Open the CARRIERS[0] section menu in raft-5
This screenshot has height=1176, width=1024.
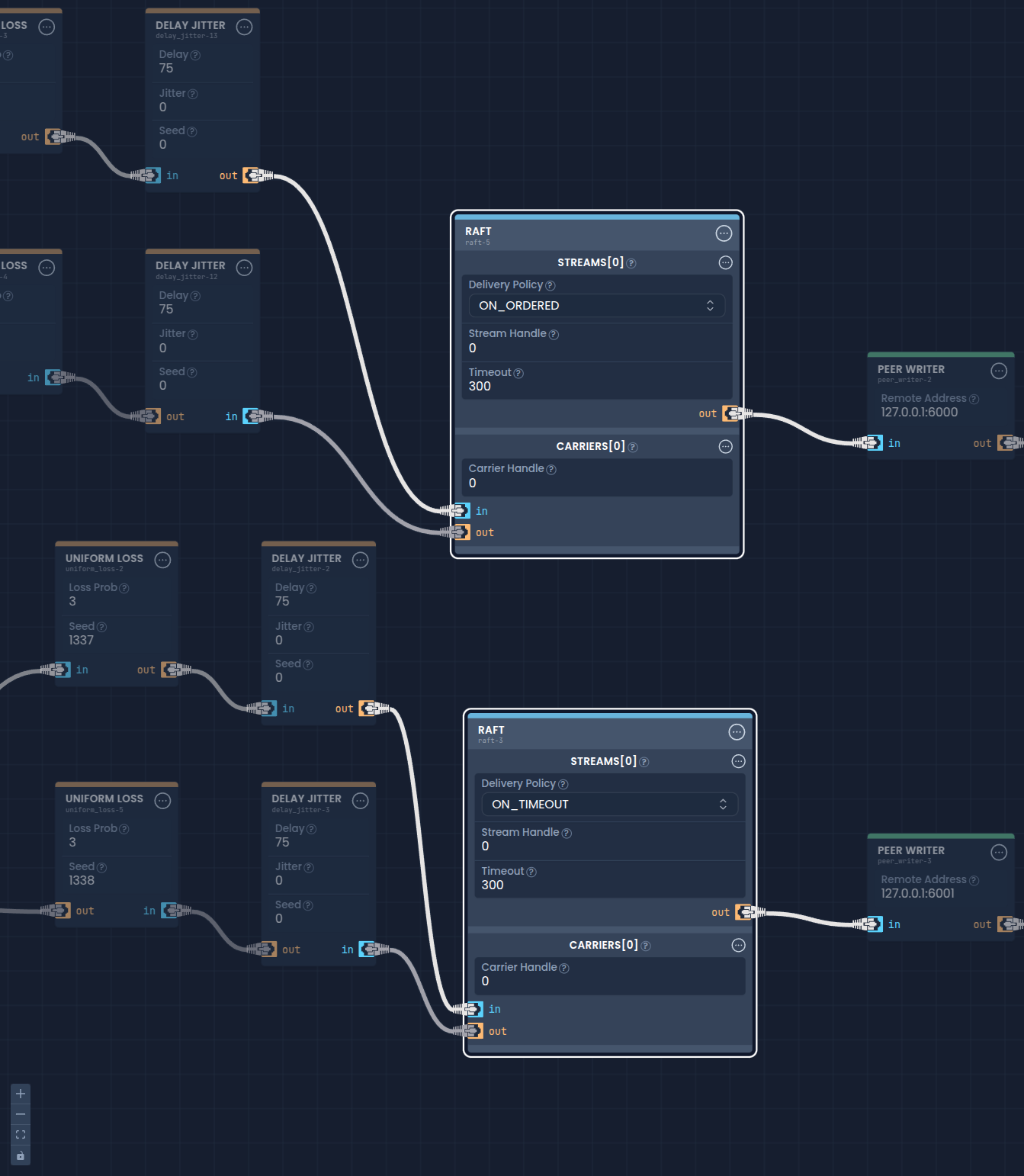[725, 447]
